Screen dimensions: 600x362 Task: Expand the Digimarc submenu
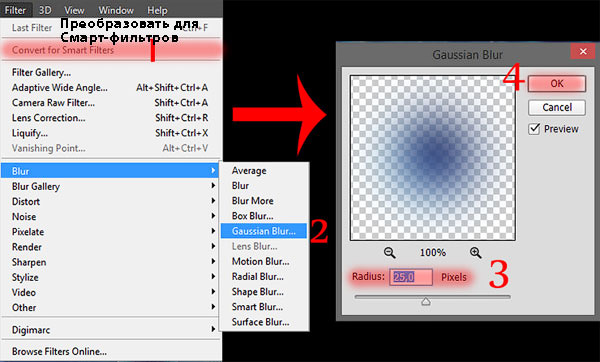(x=111, y=330)
